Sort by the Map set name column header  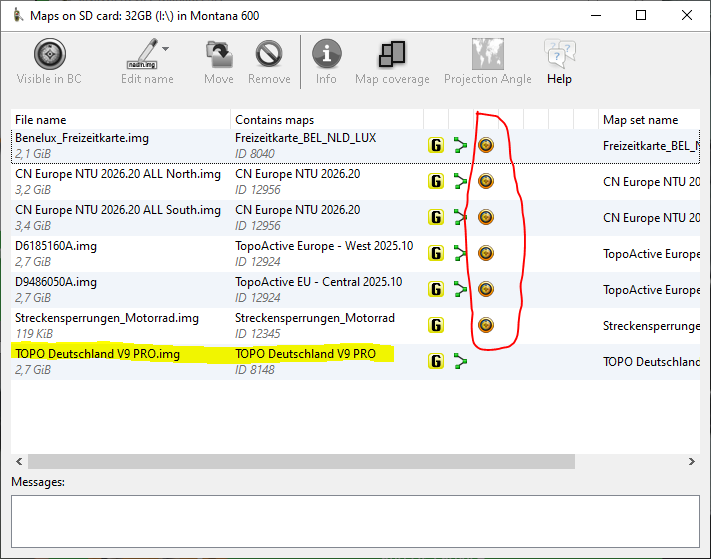click(649, 120)
